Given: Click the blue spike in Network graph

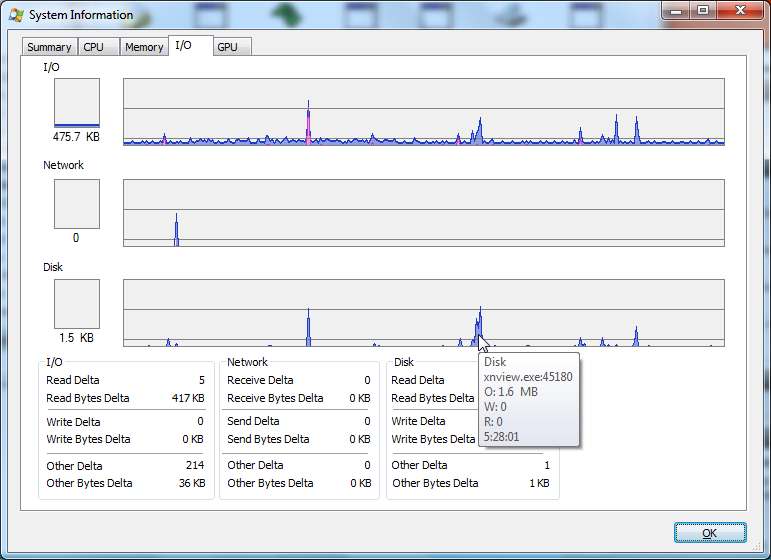Looking at the screenshot, I should click(x=176, y=230).
